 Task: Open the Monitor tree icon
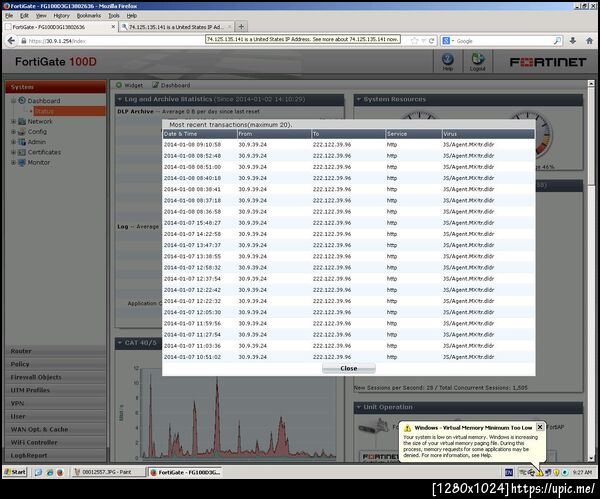point(22,163)
